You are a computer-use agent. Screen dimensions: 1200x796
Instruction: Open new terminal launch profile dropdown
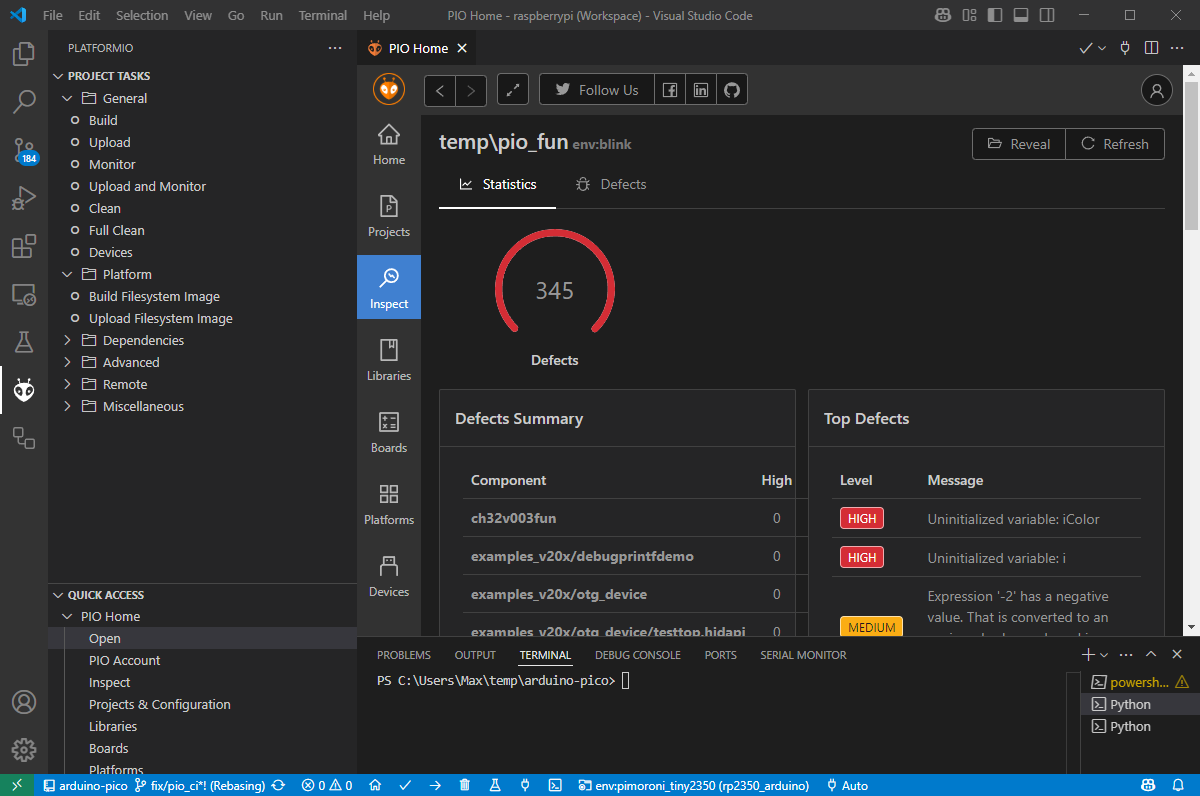(1104, 655)
